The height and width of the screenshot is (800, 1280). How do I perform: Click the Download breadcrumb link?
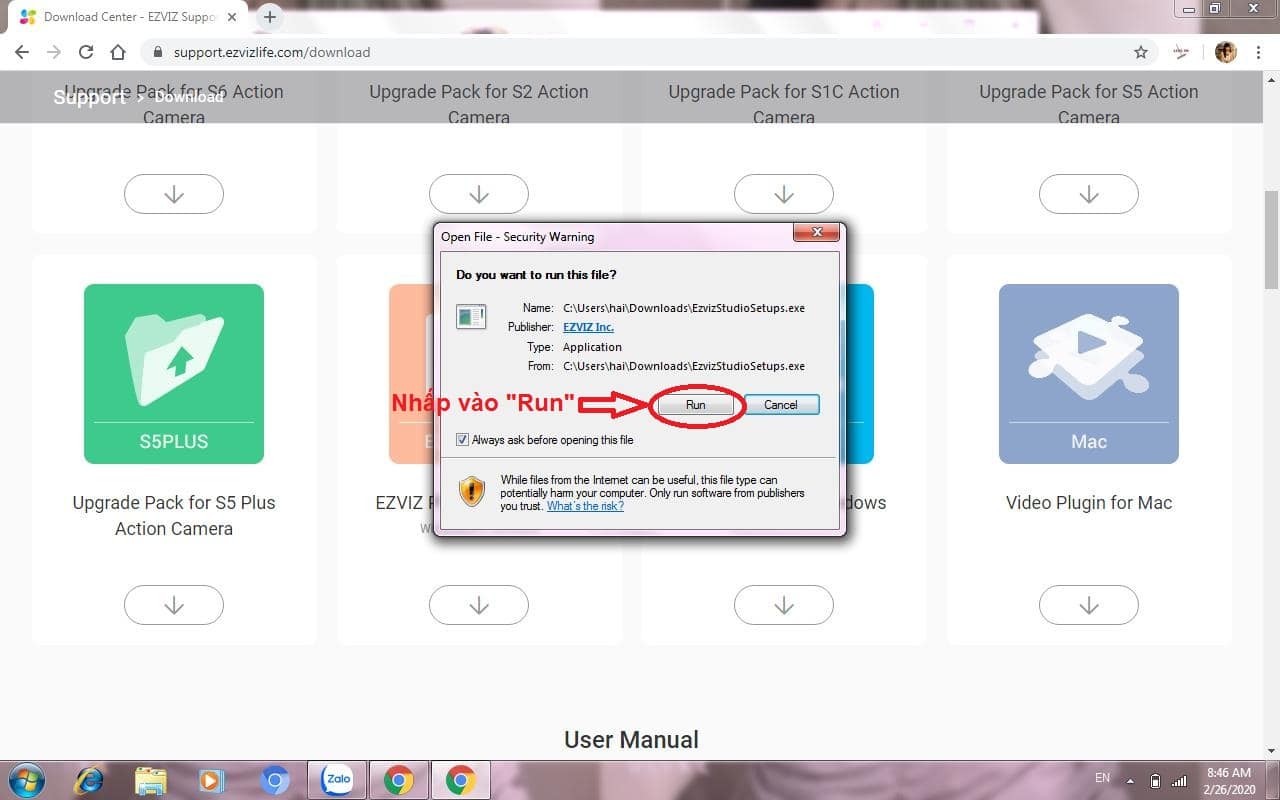pos(189,97)
